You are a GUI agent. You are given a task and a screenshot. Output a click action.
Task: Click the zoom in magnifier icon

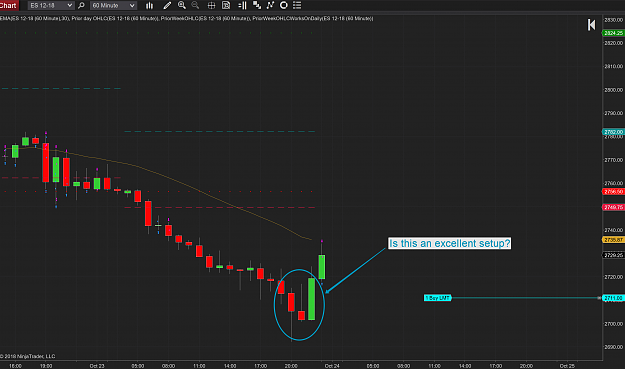coord(182,5)
